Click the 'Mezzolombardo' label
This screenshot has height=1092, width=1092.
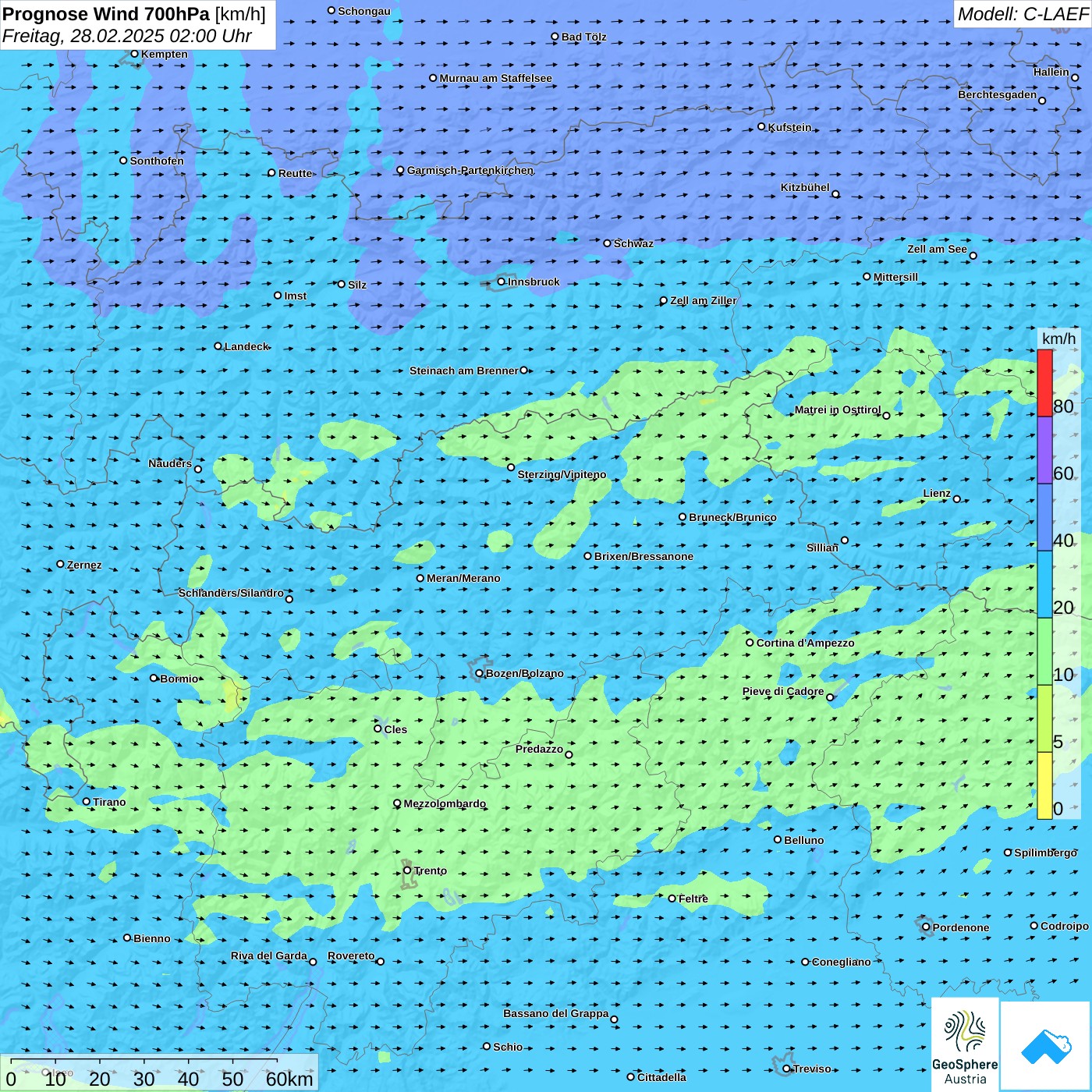click(x=445, y=803)
